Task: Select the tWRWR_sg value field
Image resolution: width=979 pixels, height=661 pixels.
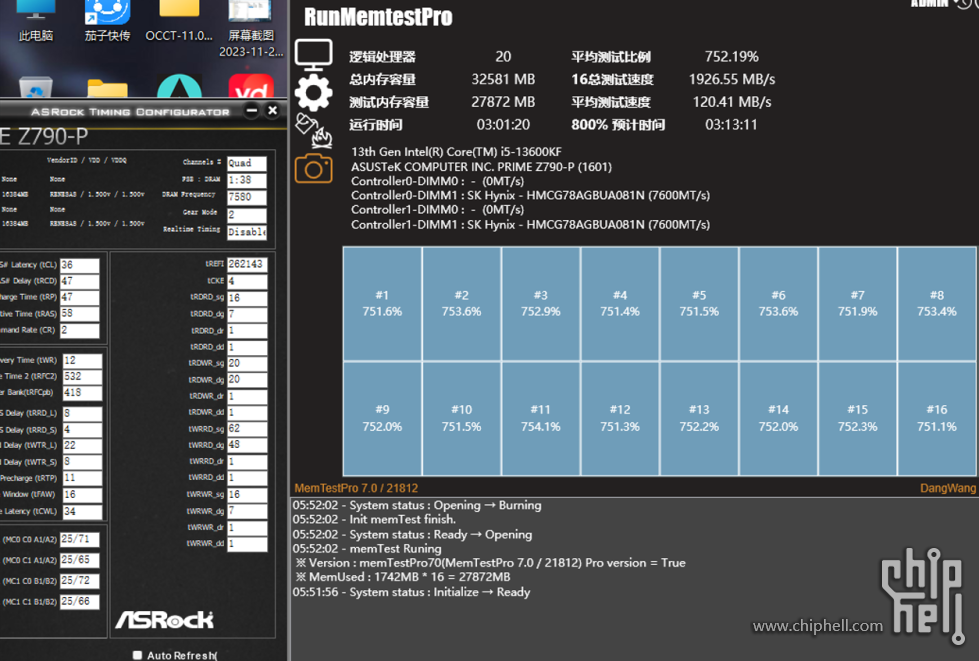Action: point(247,494)
